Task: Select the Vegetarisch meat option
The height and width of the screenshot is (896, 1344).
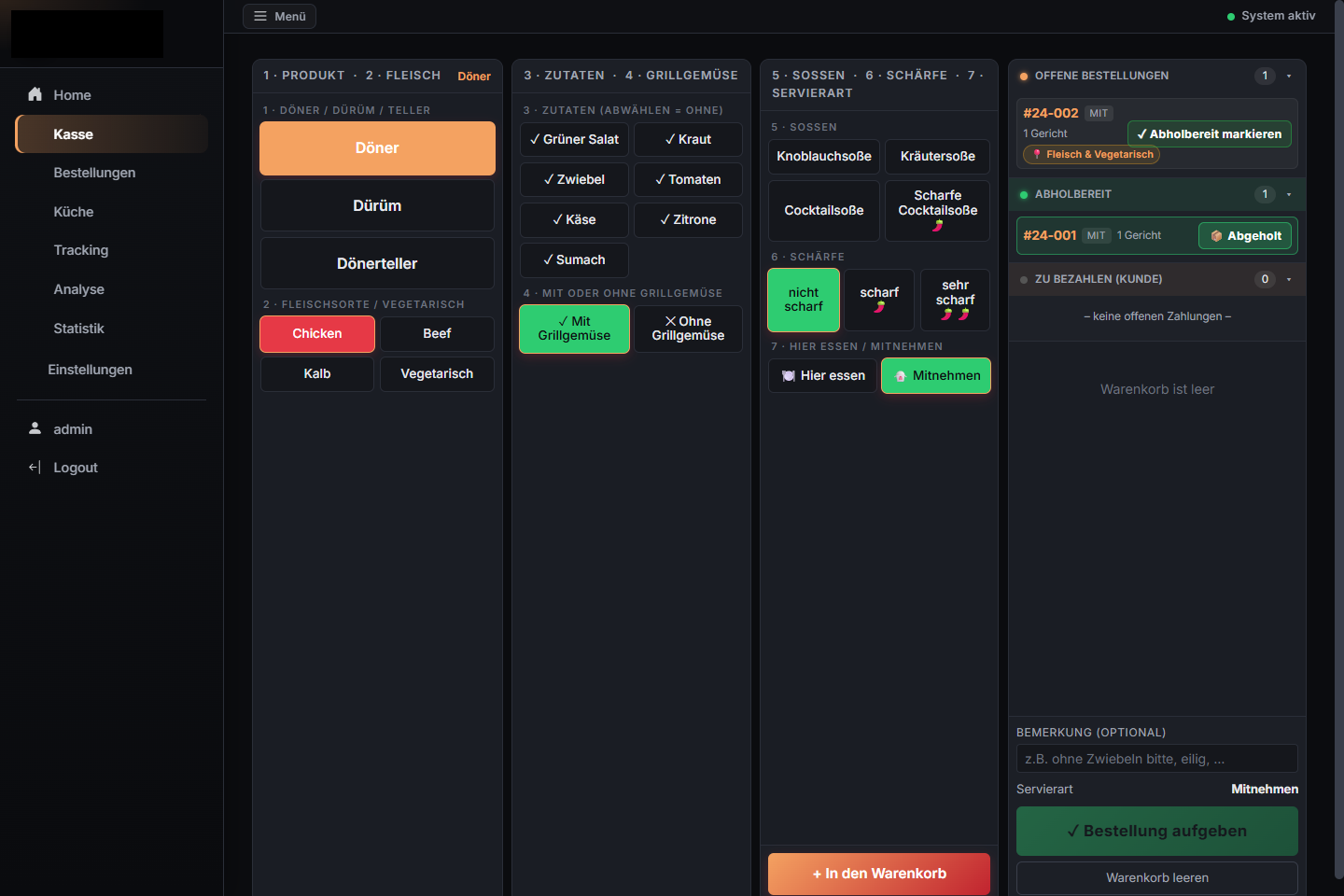Action: (437, 374)
